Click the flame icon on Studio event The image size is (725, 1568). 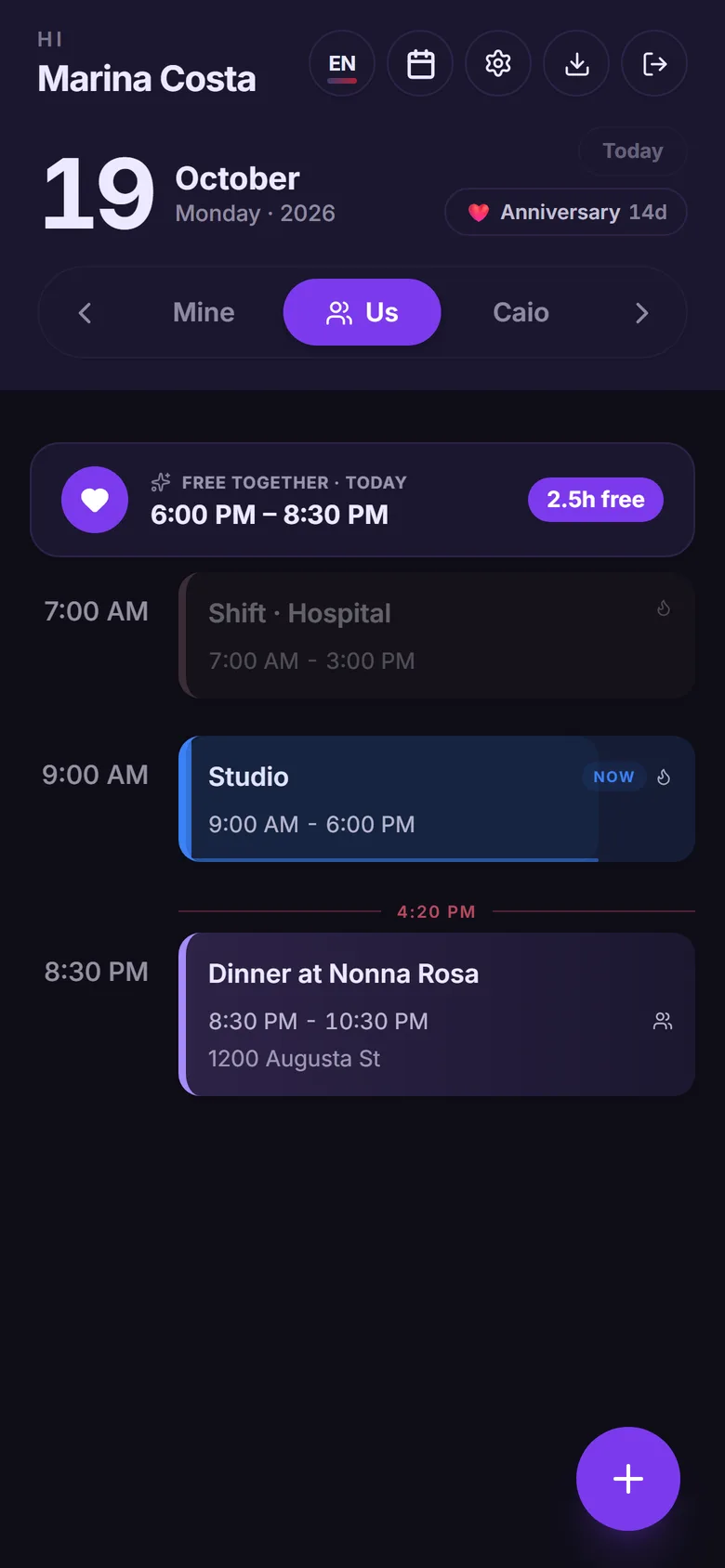coord(664,777)
